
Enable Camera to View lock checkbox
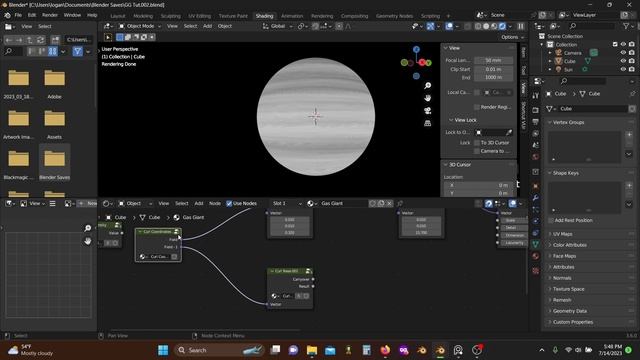coord(477,151)
